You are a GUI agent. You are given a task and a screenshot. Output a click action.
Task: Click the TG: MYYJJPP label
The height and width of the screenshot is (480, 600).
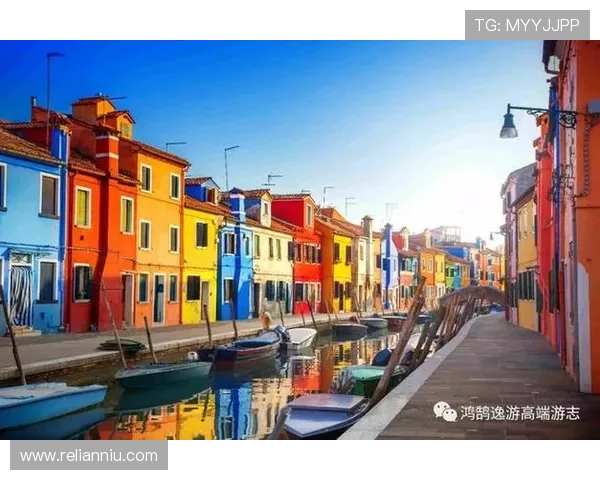click(527, 24)
